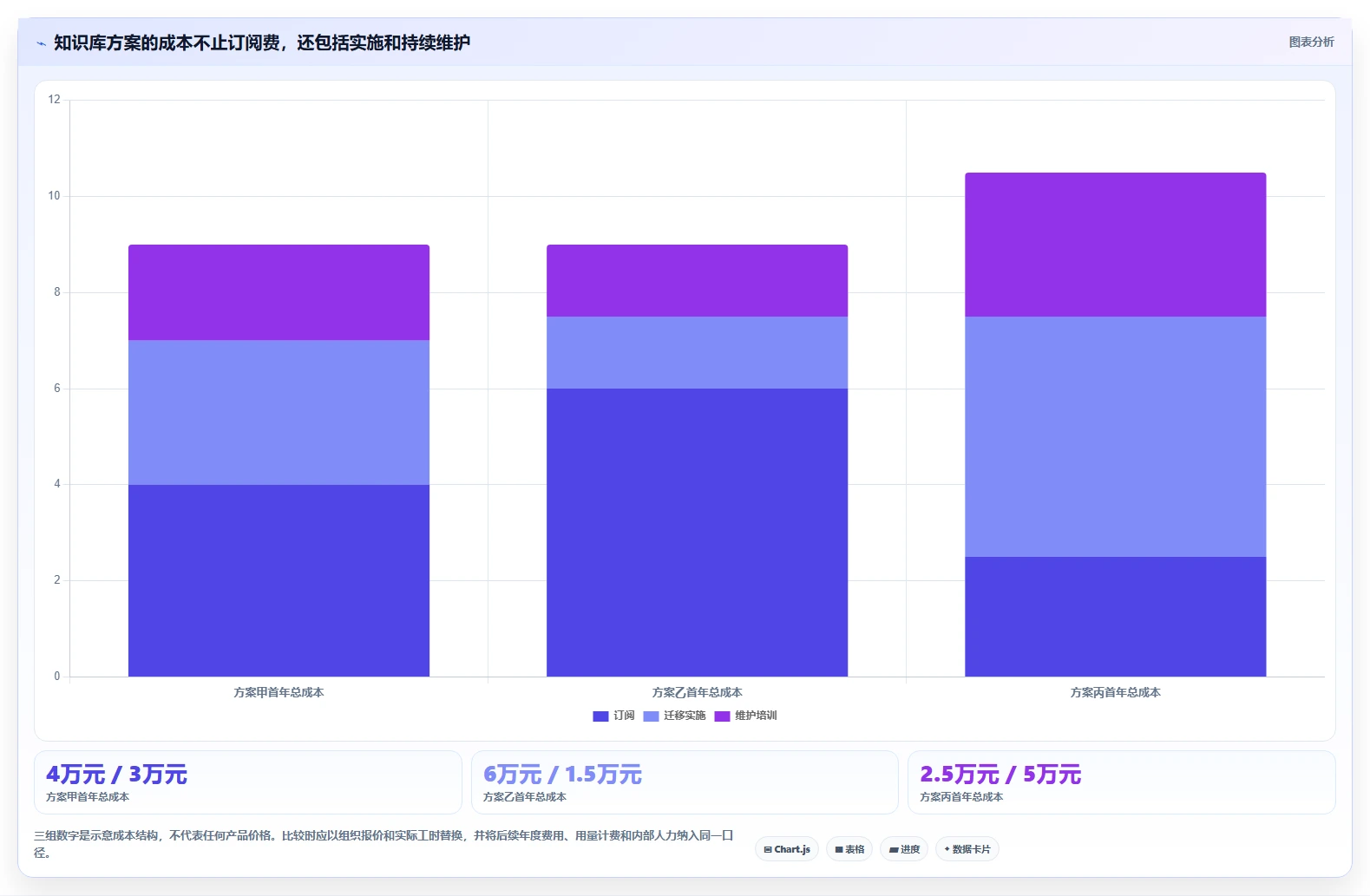1370x896 pixels.
Task: Click 方案丙 purple maintenance segment
Action: (1115, 245)
